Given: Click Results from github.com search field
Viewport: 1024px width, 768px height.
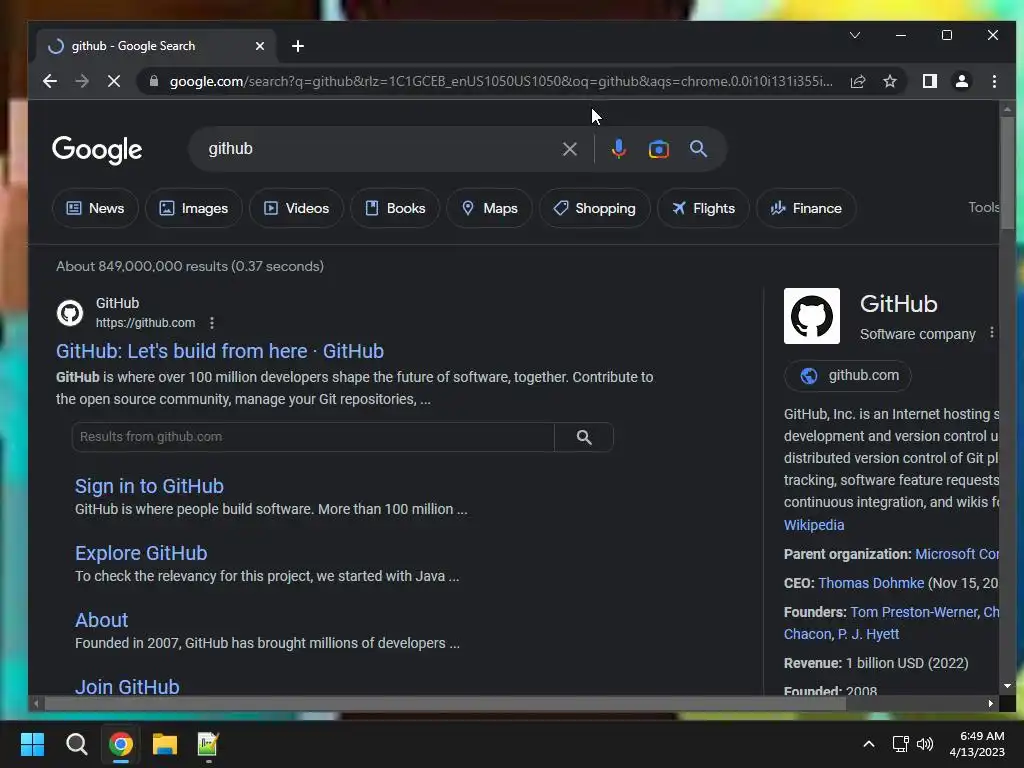Looking at the screenshot, I should tap(313, 437).
